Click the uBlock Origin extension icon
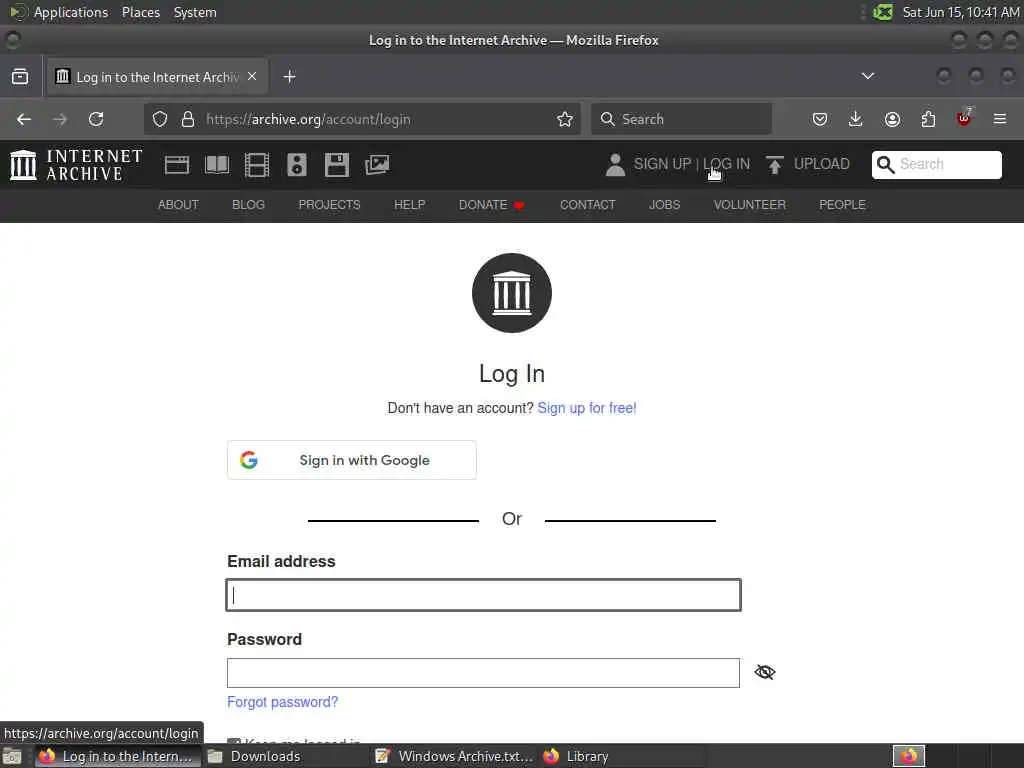 [964, 118]
